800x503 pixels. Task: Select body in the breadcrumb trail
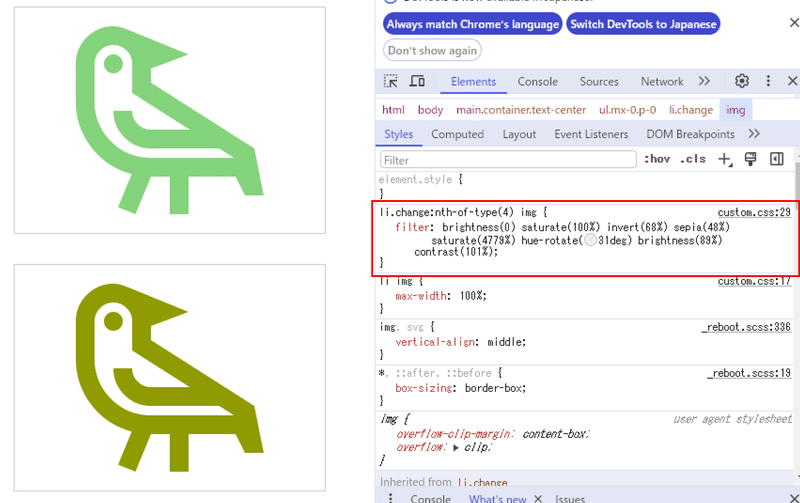pyautogui.click(x=430, y=110)
